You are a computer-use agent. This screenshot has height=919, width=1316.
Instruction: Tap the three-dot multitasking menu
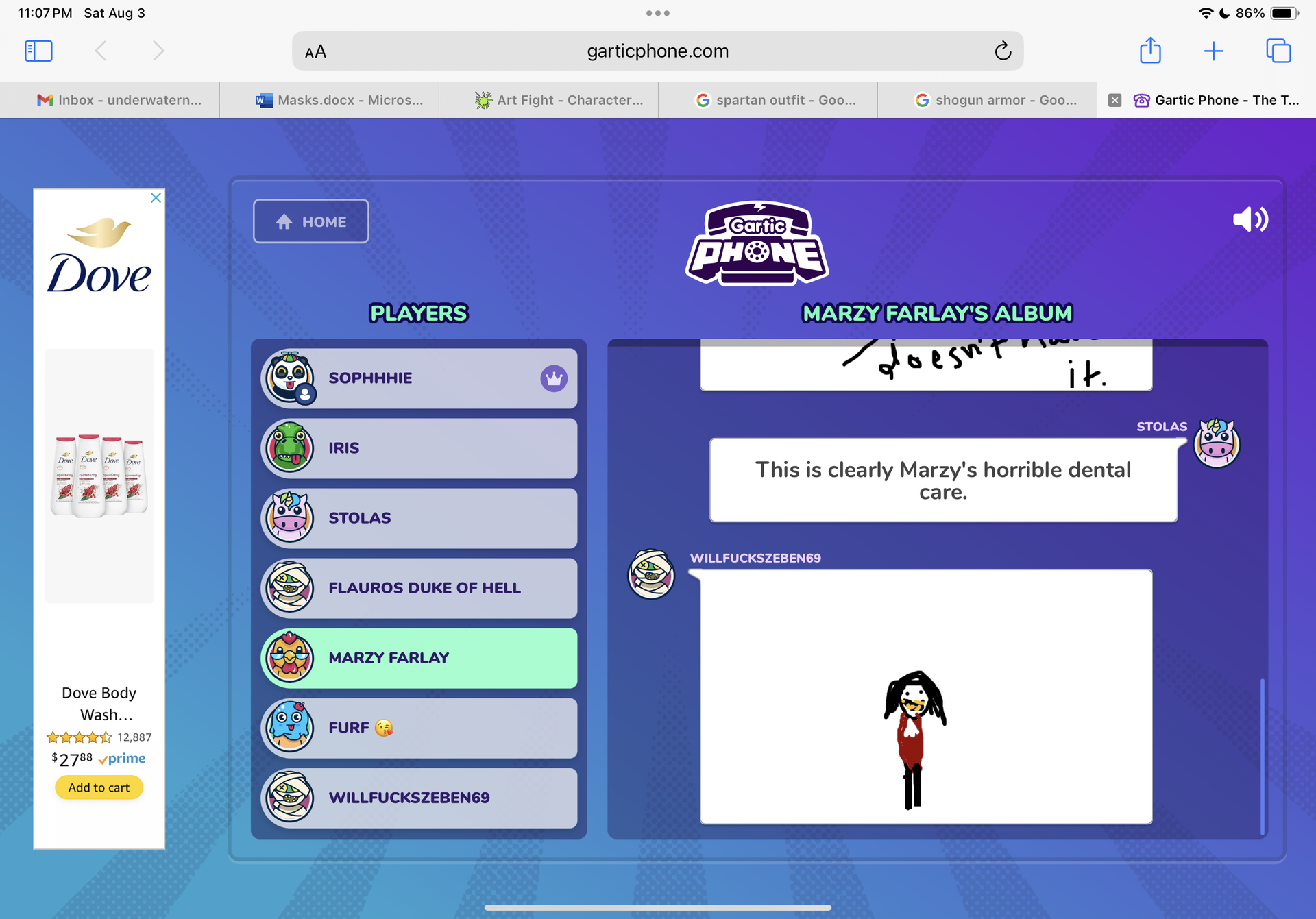(657, 13)
